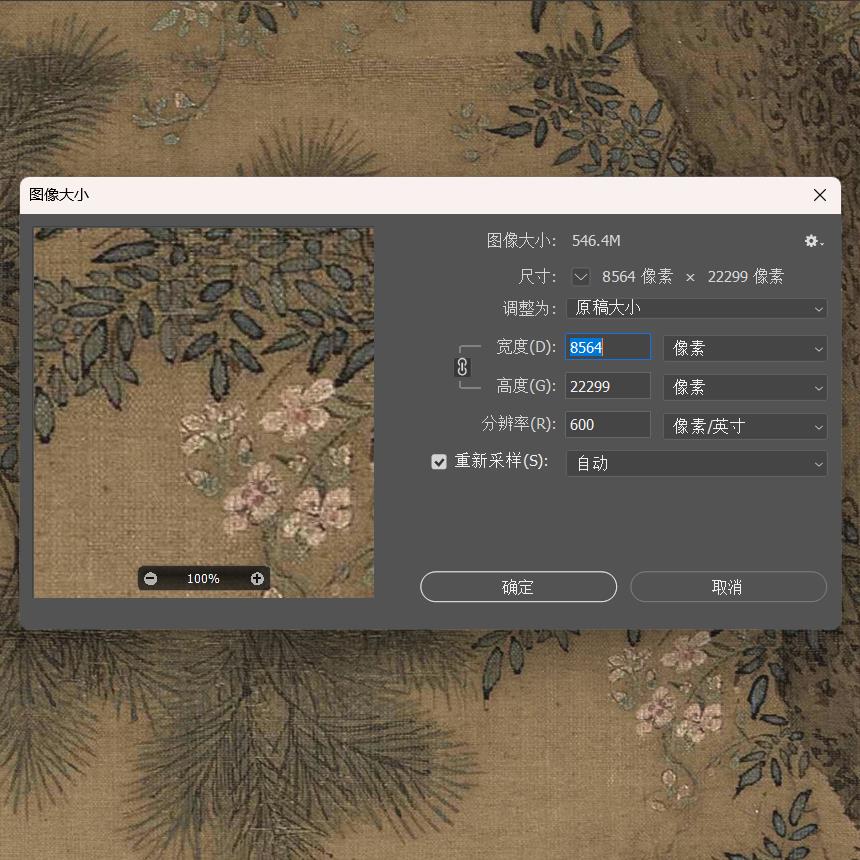Focus the 高度 input field showing 22299
This screenshot has height=860, width=860.
[608, 386]
